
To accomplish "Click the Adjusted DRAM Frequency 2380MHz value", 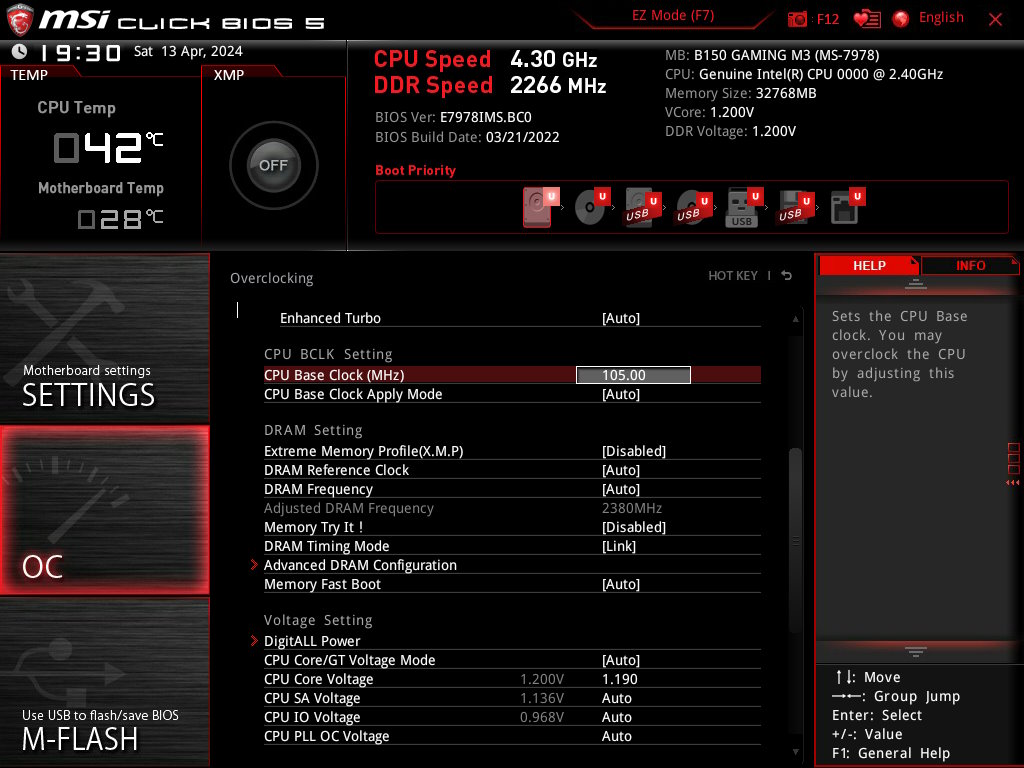I will 632,507.
